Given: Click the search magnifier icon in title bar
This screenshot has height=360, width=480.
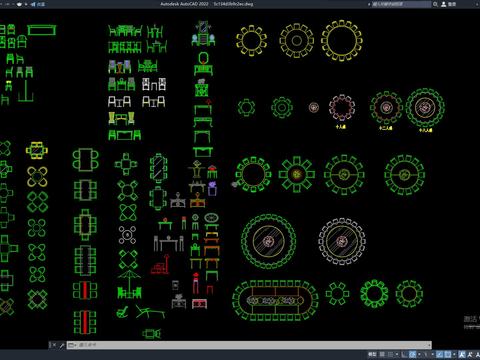Looking at the screenshot, I should [x=435, y=4].
